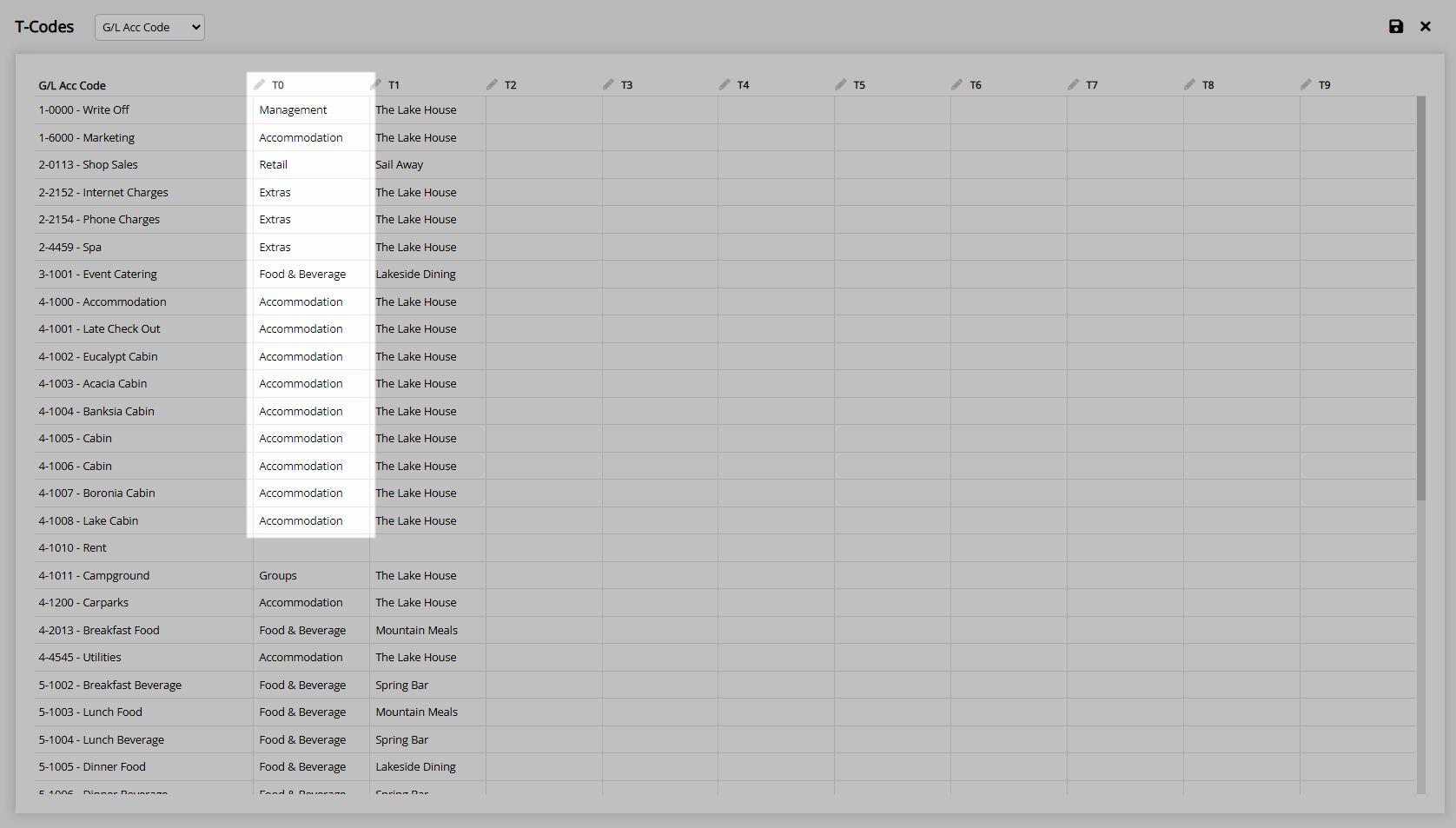Edit T8 column with pencil icon
Image resolution: width=1456 pixels, height=828 pixels.
point(1190,84)
